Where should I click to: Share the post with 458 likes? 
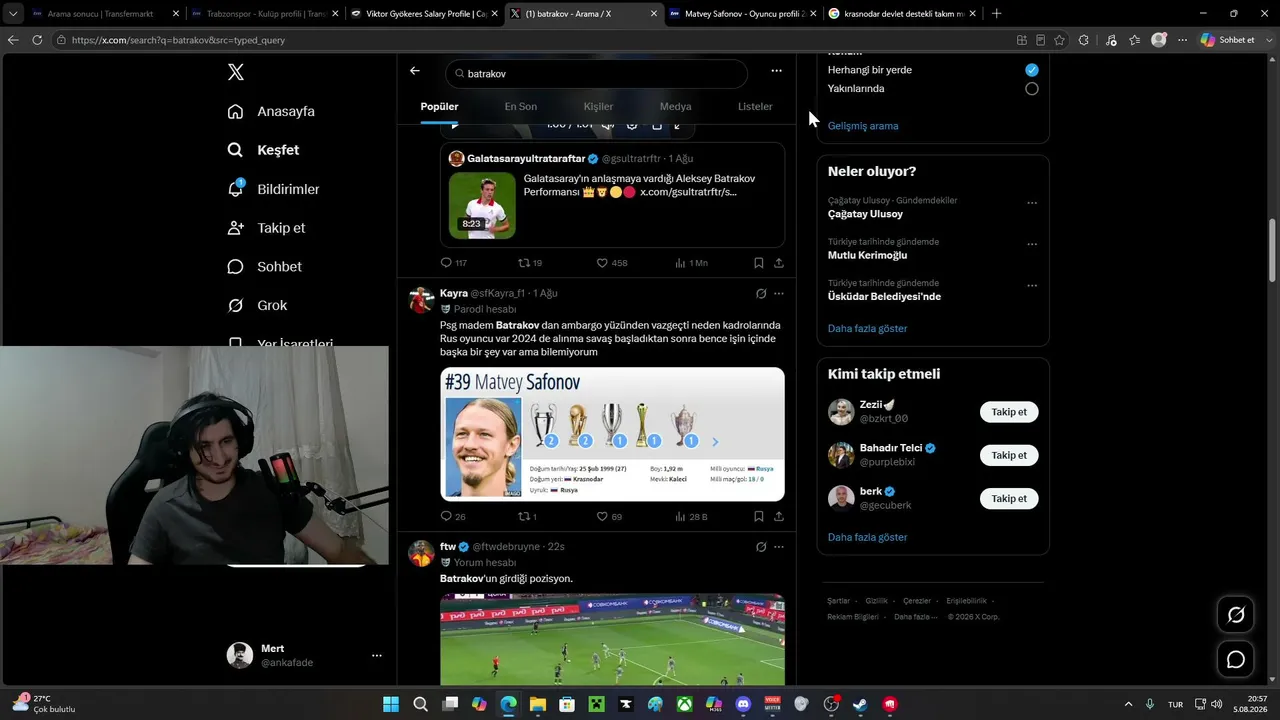(x=779, y=263)
